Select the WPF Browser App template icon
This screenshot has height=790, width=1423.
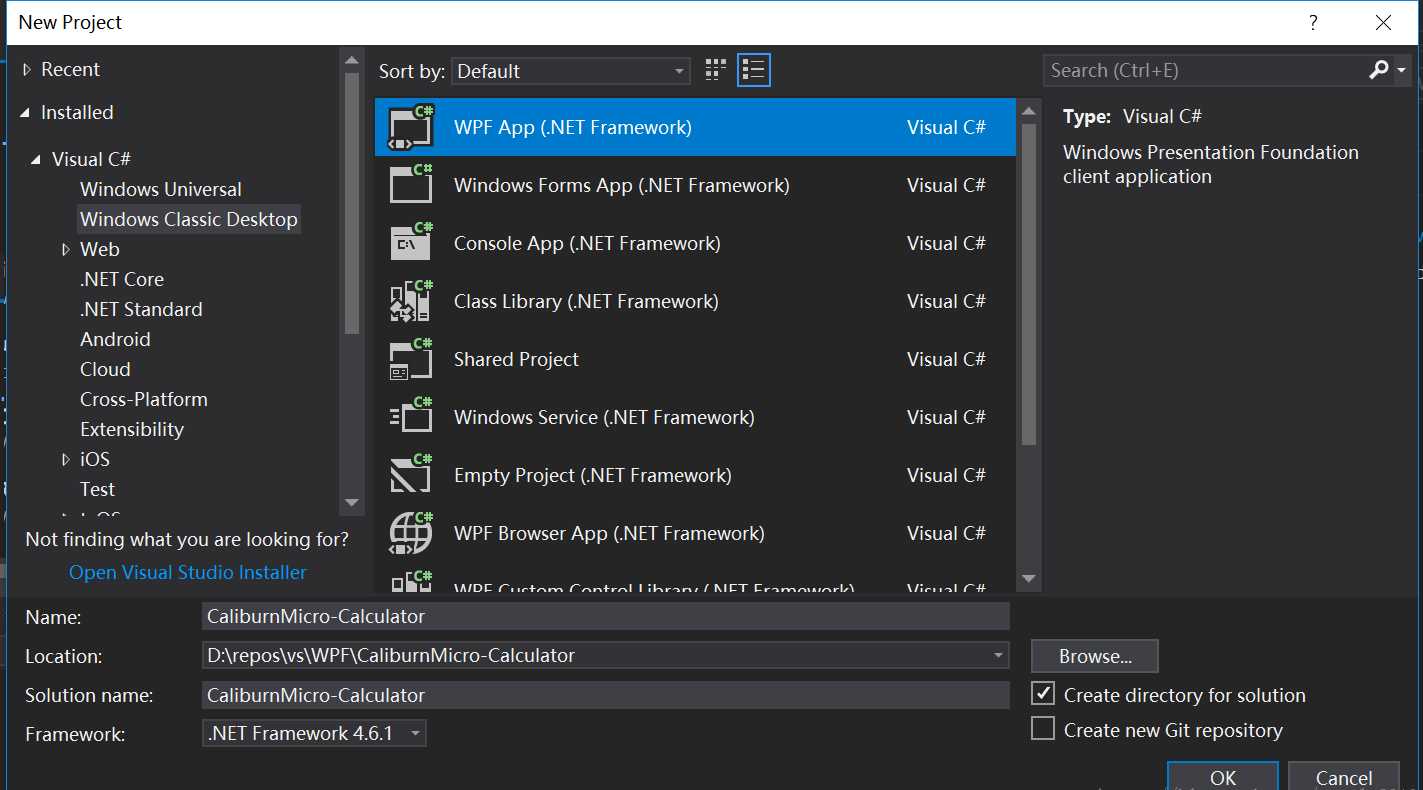coord(411,533)
